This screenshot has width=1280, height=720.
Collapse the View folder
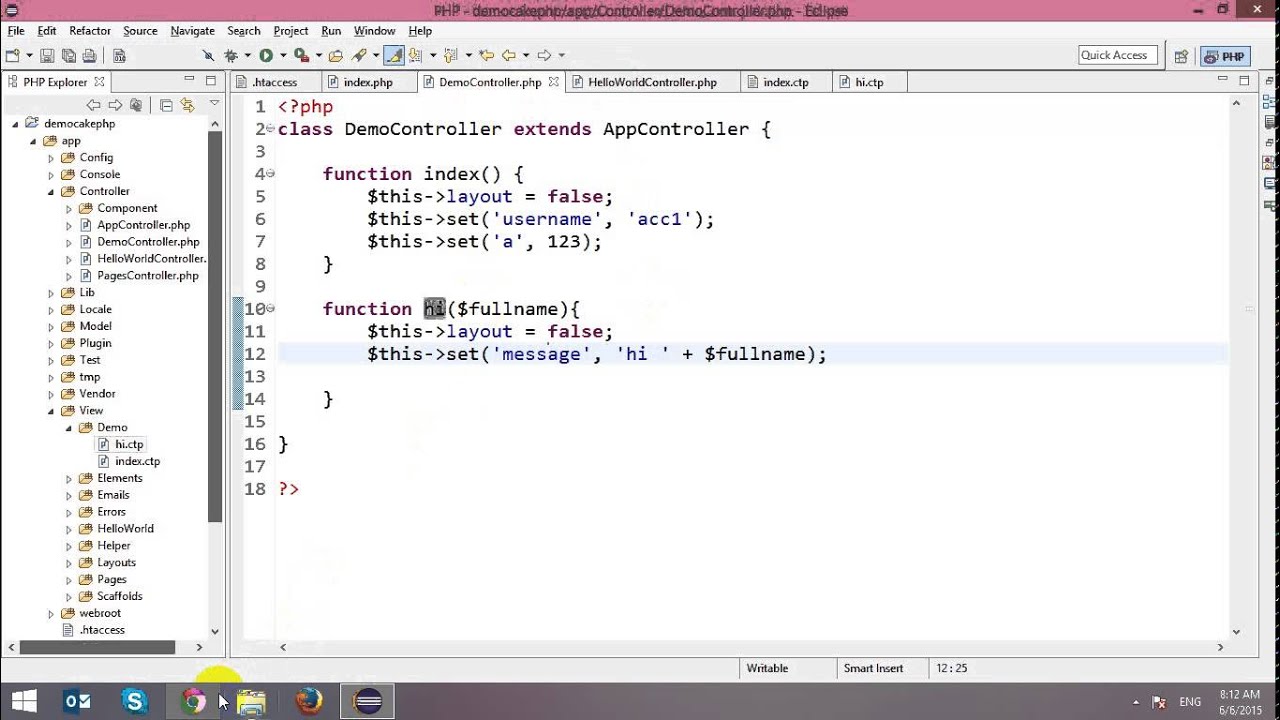[x=51, y=411]
